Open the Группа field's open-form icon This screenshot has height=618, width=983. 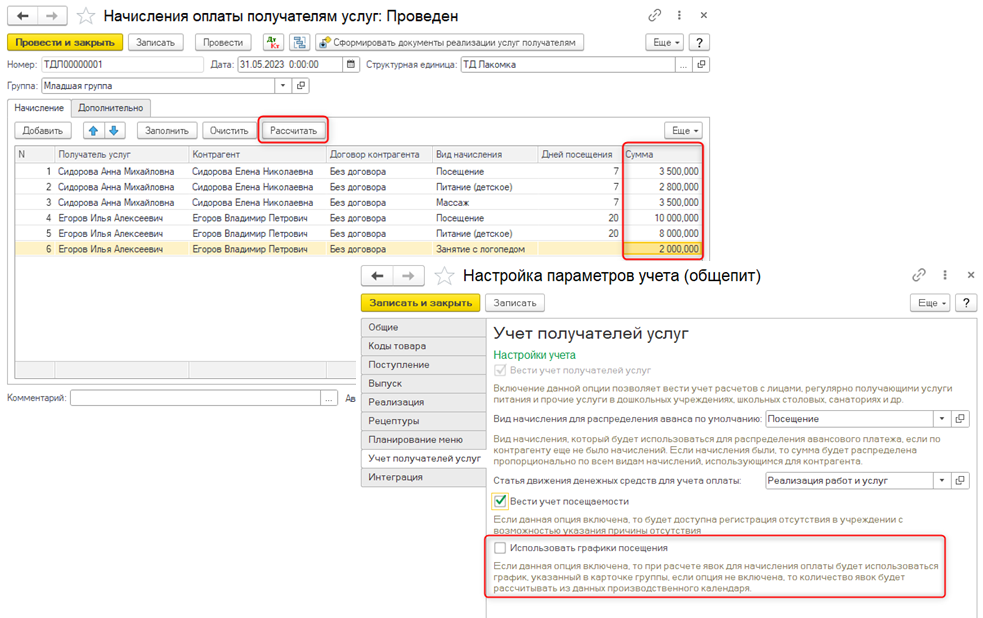(x=300, y=86)
